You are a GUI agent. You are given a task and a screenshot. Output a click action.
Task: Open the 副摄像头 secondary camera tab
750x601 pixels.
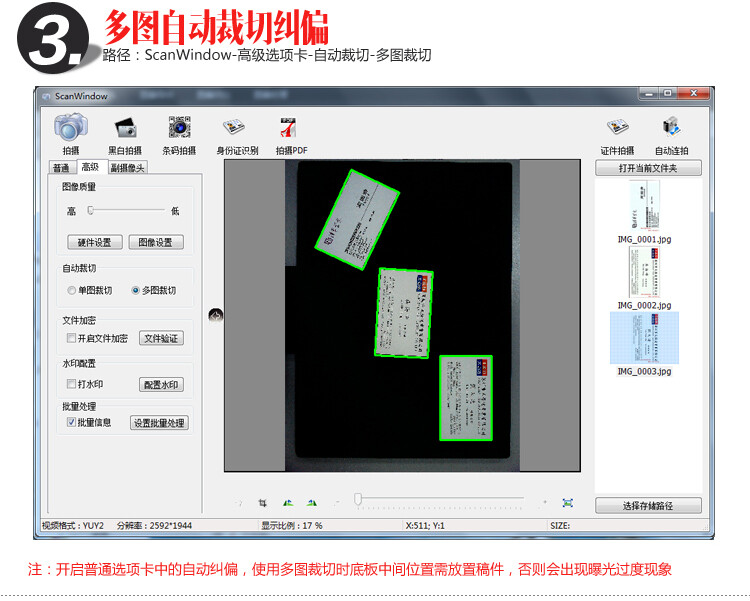(127, 168)
